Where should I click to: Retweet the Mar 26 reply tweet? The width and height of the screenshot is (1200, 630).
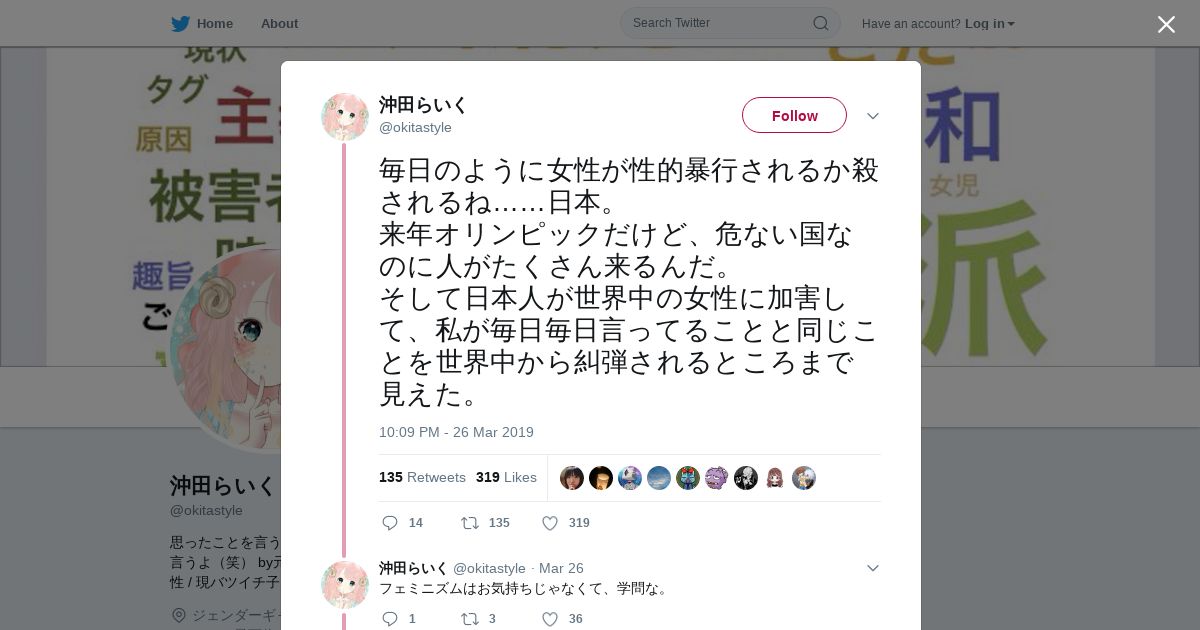point(469,619)
